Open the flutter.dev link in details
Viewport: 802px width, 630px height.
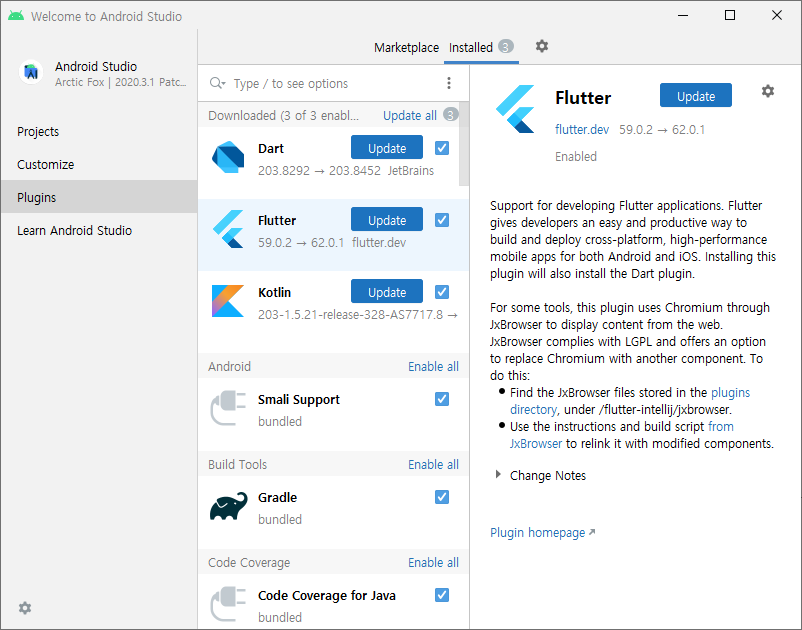pos(582,130)
